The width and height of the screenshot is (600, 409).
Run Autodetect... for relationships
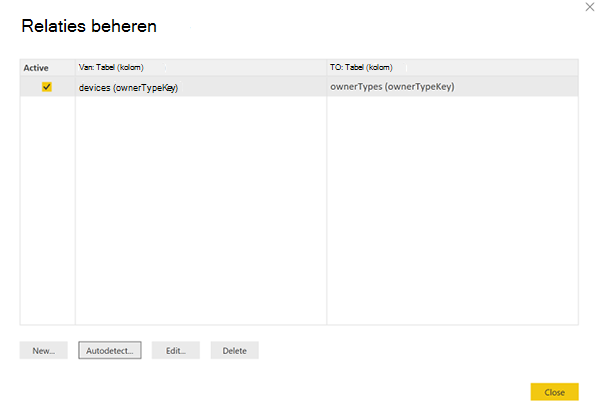click(110, 350)
